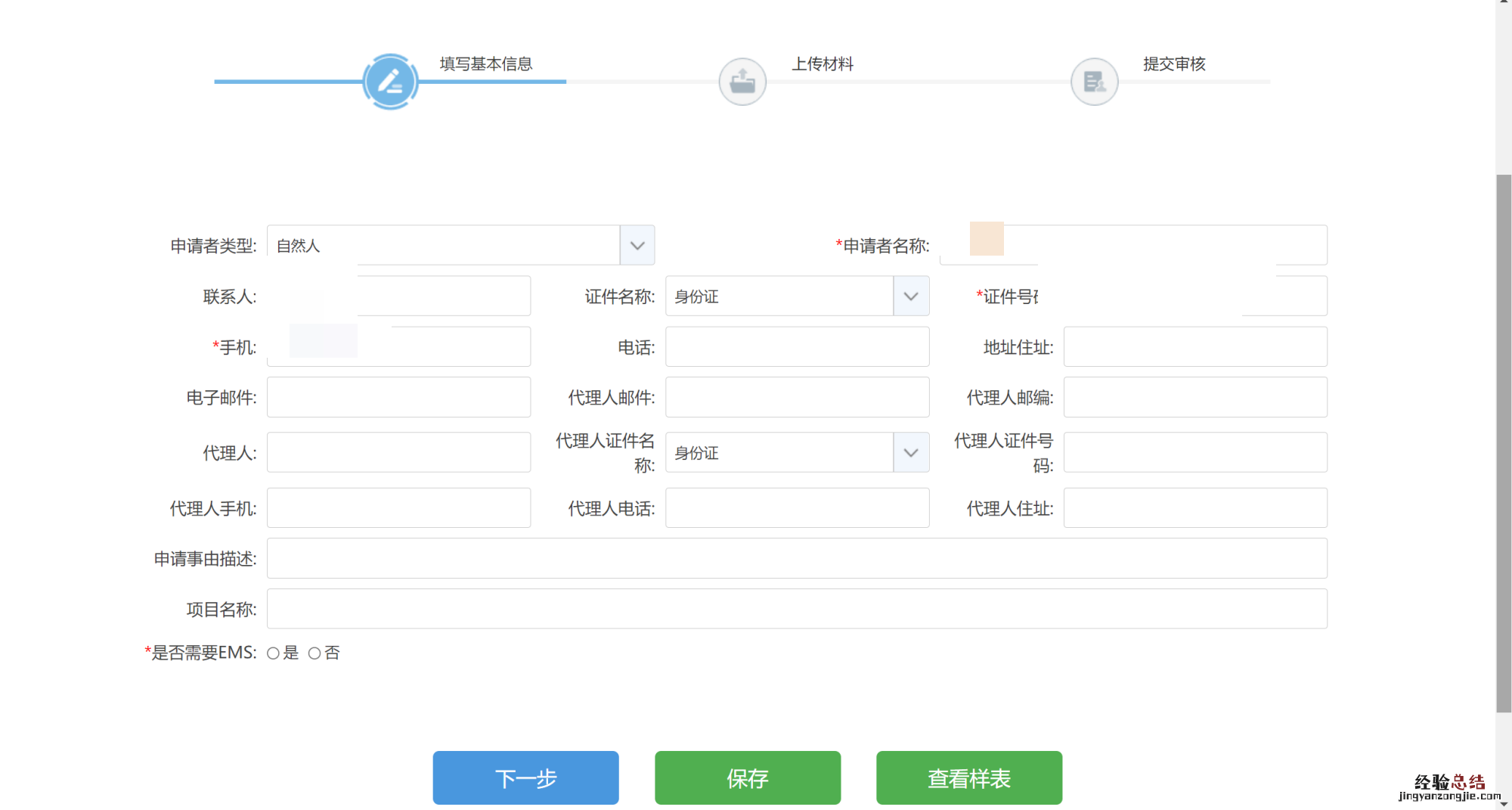Open the 代理人证件名称 dropdown

tap(910, 453)
